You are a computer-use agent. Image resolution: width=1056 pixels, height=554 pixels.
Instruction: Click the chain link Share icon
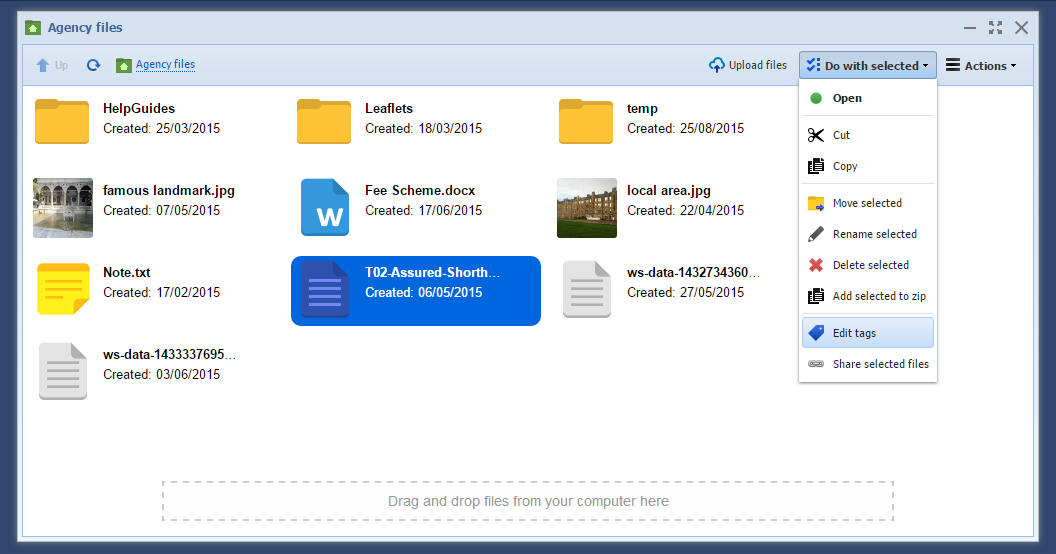tap(816, 364)
